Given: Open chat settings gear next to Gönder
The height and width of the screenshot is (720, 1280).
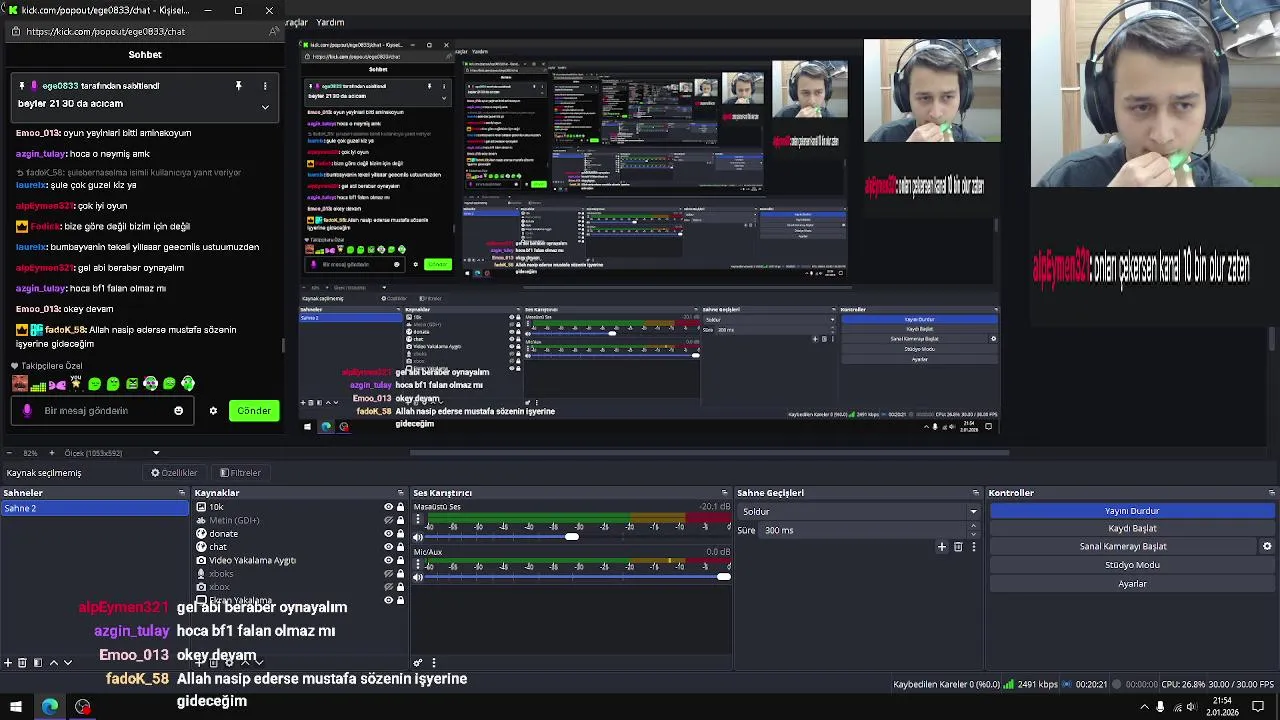Looking at the screenshot, I should coord(213,411).
